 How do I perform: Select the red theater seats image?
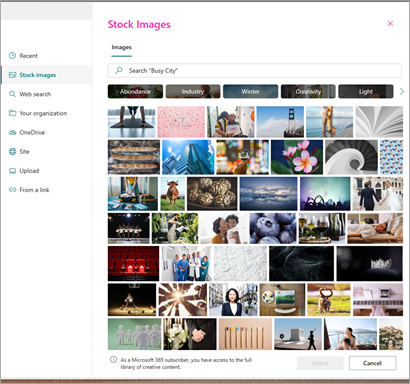point(133,263)
